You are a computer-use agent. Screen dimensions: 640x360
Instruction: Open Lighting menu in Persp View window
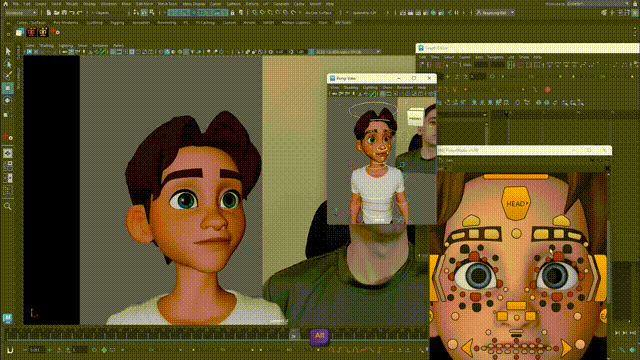click(x=370, y=87)
